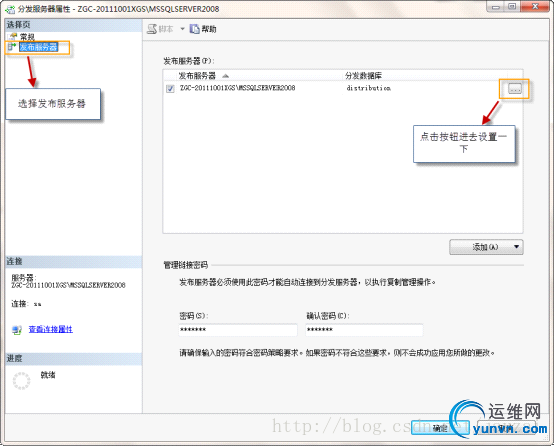The image size is (554, 446).
Task: Click the distribution database cell
Action: pyautogui.click(x=369, y=88)
